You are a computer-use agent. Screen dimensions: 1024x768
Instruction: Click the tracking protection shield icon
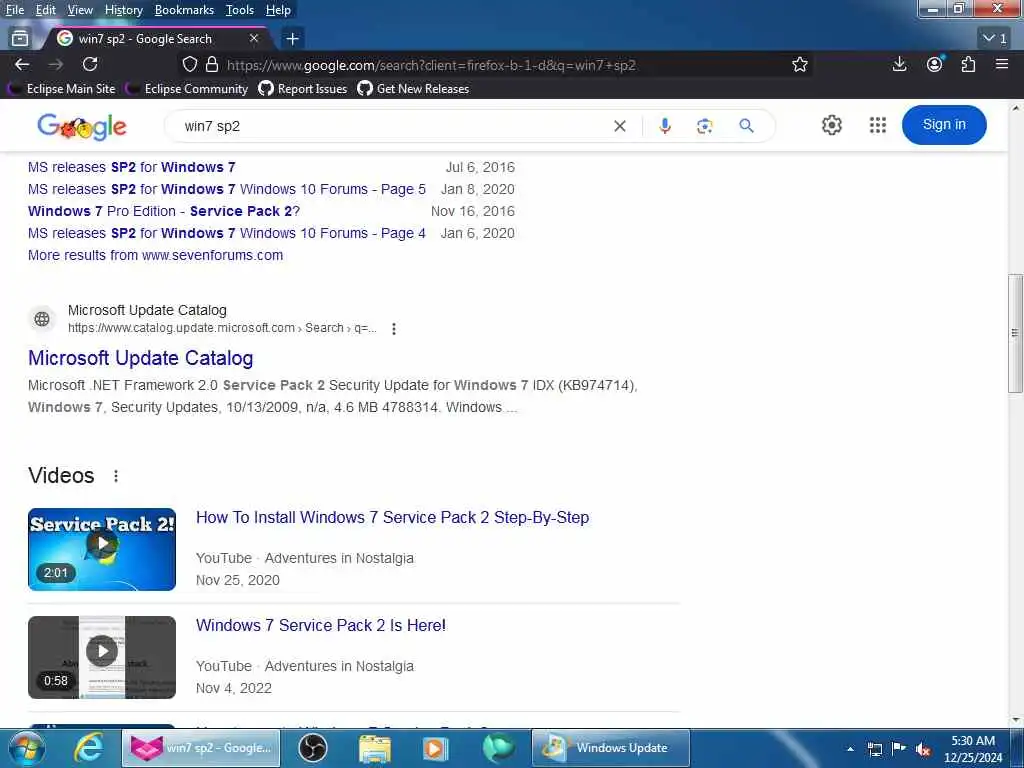click(189, 65)
